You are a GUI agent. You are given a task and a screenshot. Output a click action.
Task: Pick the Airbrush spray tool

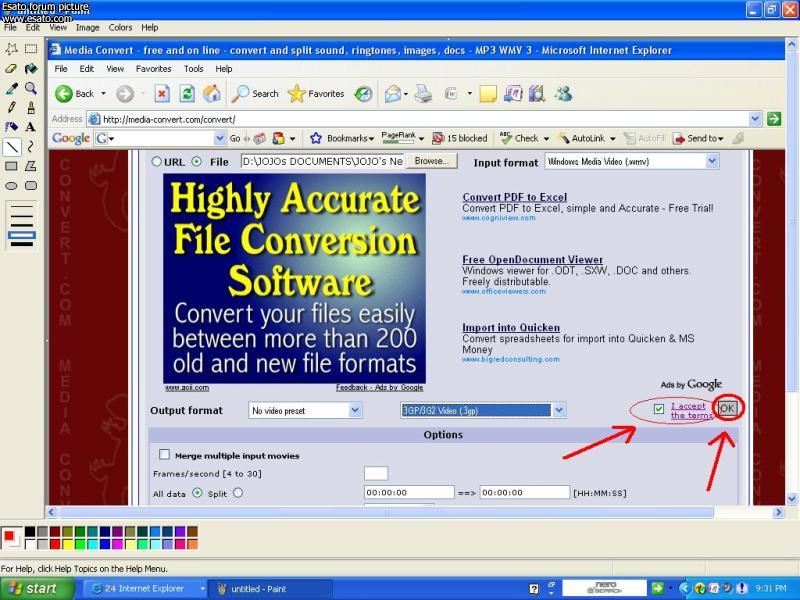click(x=11, y=127)
